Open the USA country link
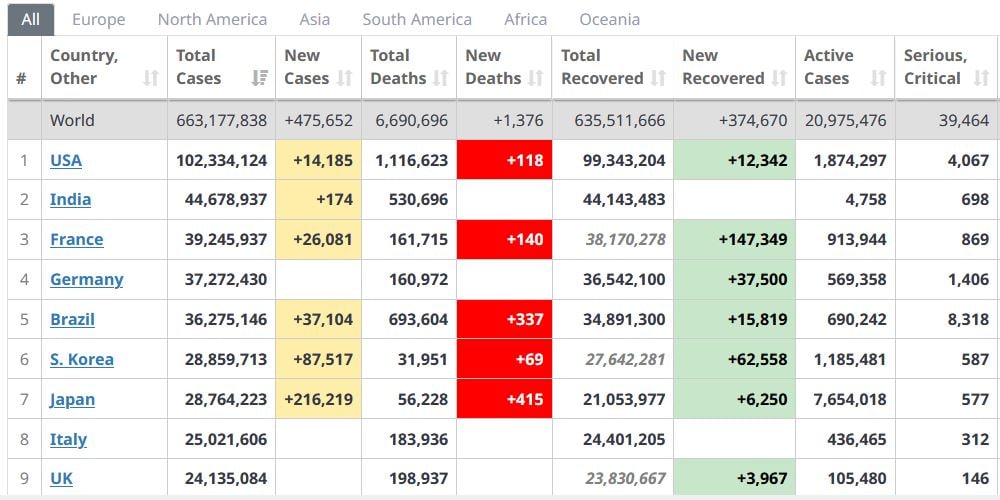The height and width of the screenshot is (500, 1000). 66,160
